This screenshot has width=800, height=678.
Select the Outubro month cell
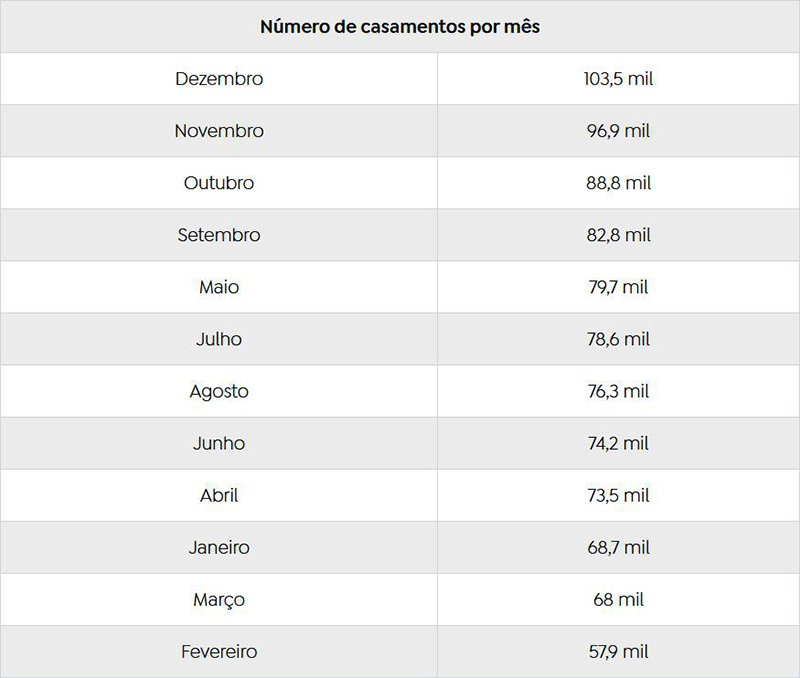point(219,183)
